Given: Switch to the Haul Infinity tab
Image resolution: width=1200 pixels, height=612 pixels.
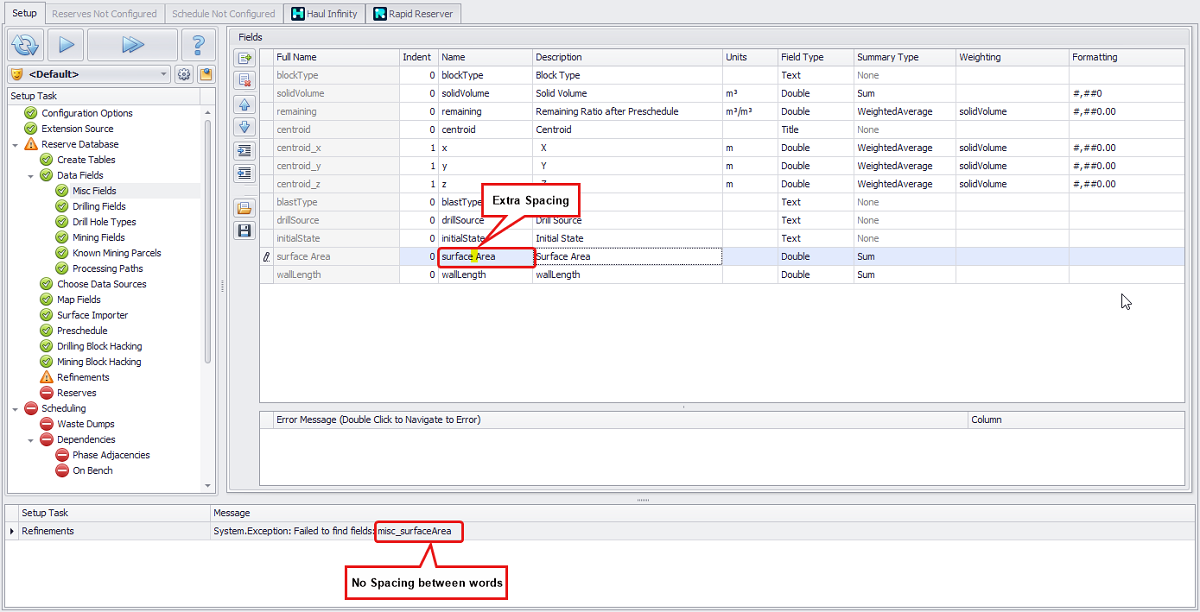Looking at the screenshot, I should tap(324, 14).
